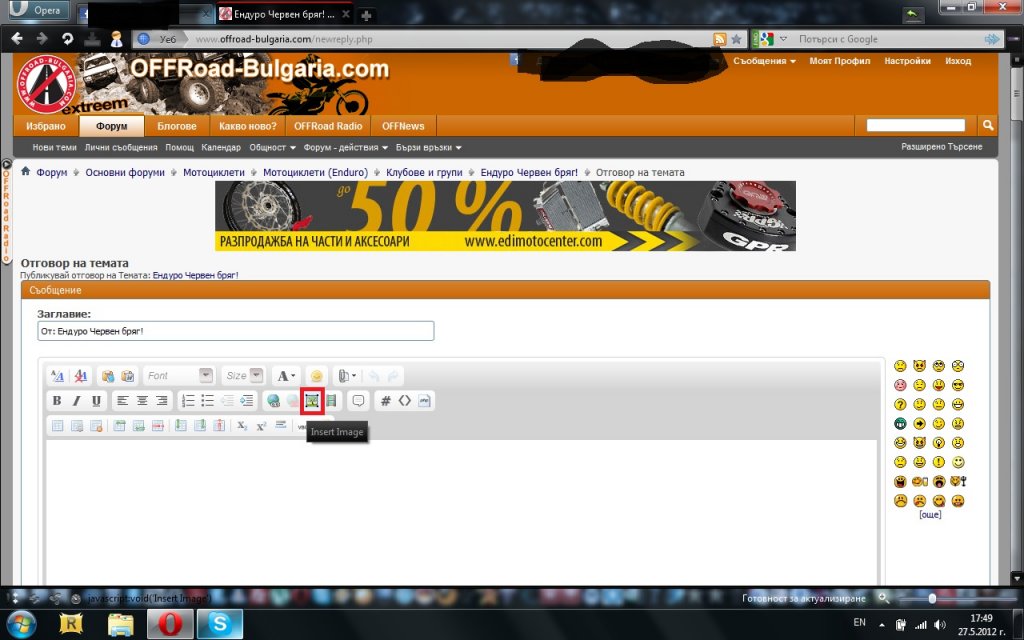Click the Insert Video filmstrip icon
Image resolution: width=1024 pixels, height=640 pixels.
pos(332,400)
